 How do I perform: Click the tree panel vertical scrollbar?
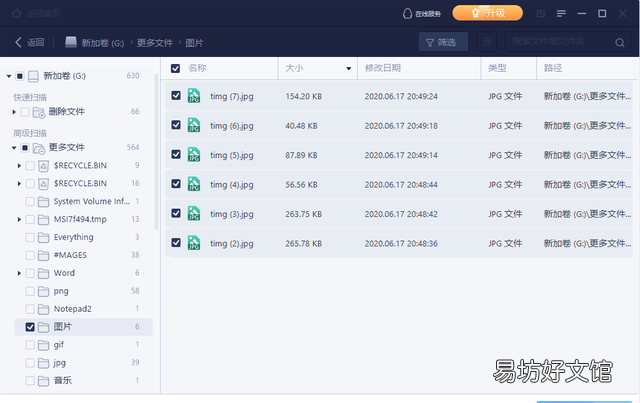(156, 151)
